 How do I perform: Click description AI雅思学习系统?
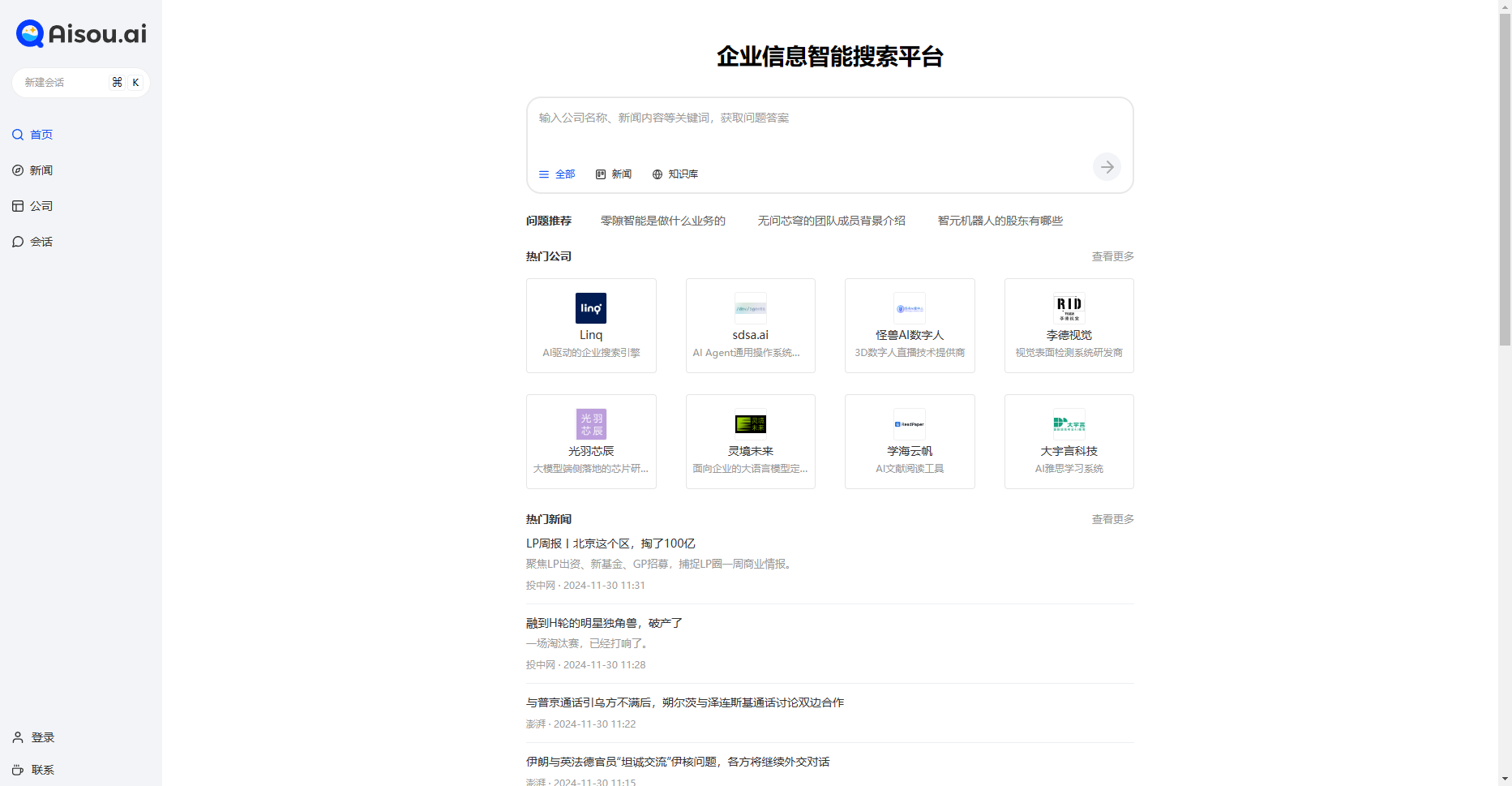(1069, 469)
